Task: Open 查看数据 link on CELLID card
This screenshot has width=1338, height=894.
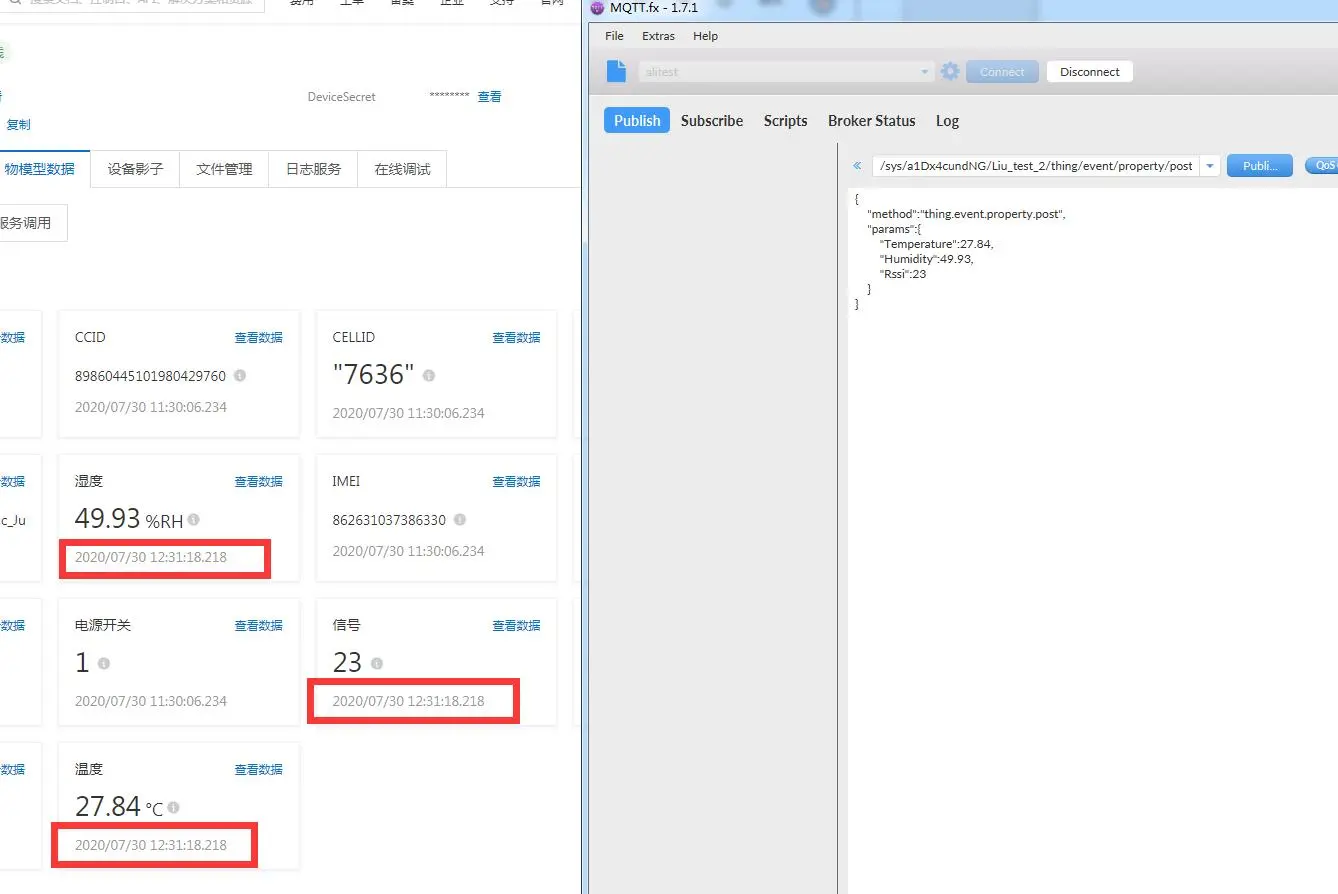Action: 516,338
